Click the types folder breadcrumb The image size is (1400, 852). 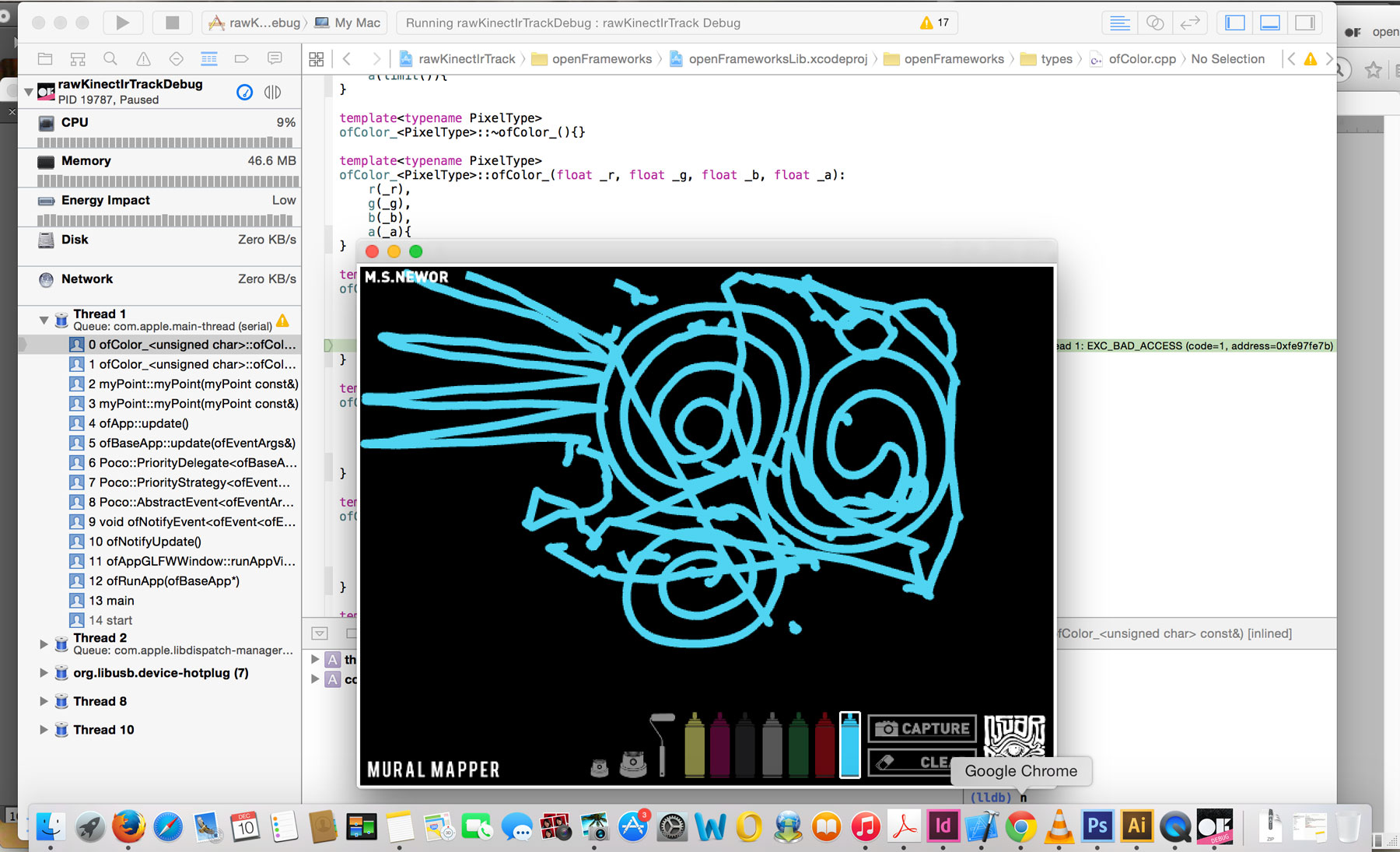coord(1047,59)
